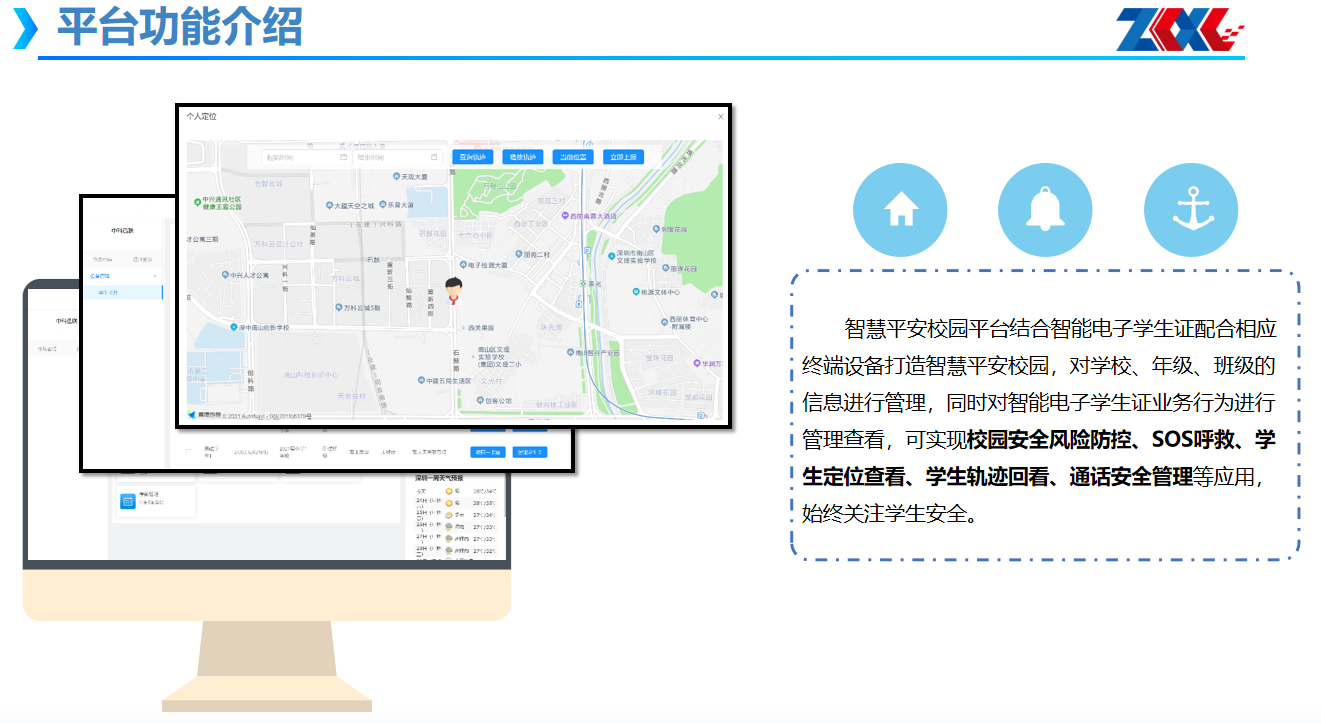The image size is (1321, 723).
Task: Open the end time date picker
Action: point(392,157)
